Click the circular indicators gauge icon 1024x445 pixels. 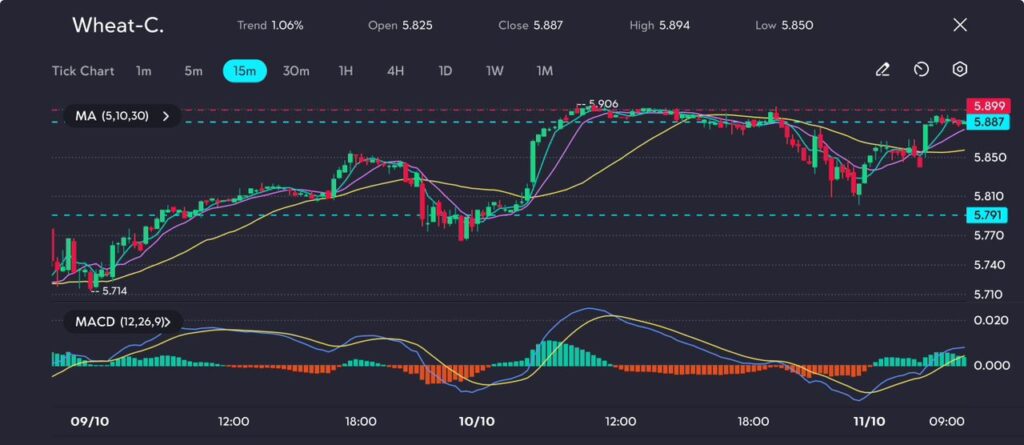click(921, 70)
